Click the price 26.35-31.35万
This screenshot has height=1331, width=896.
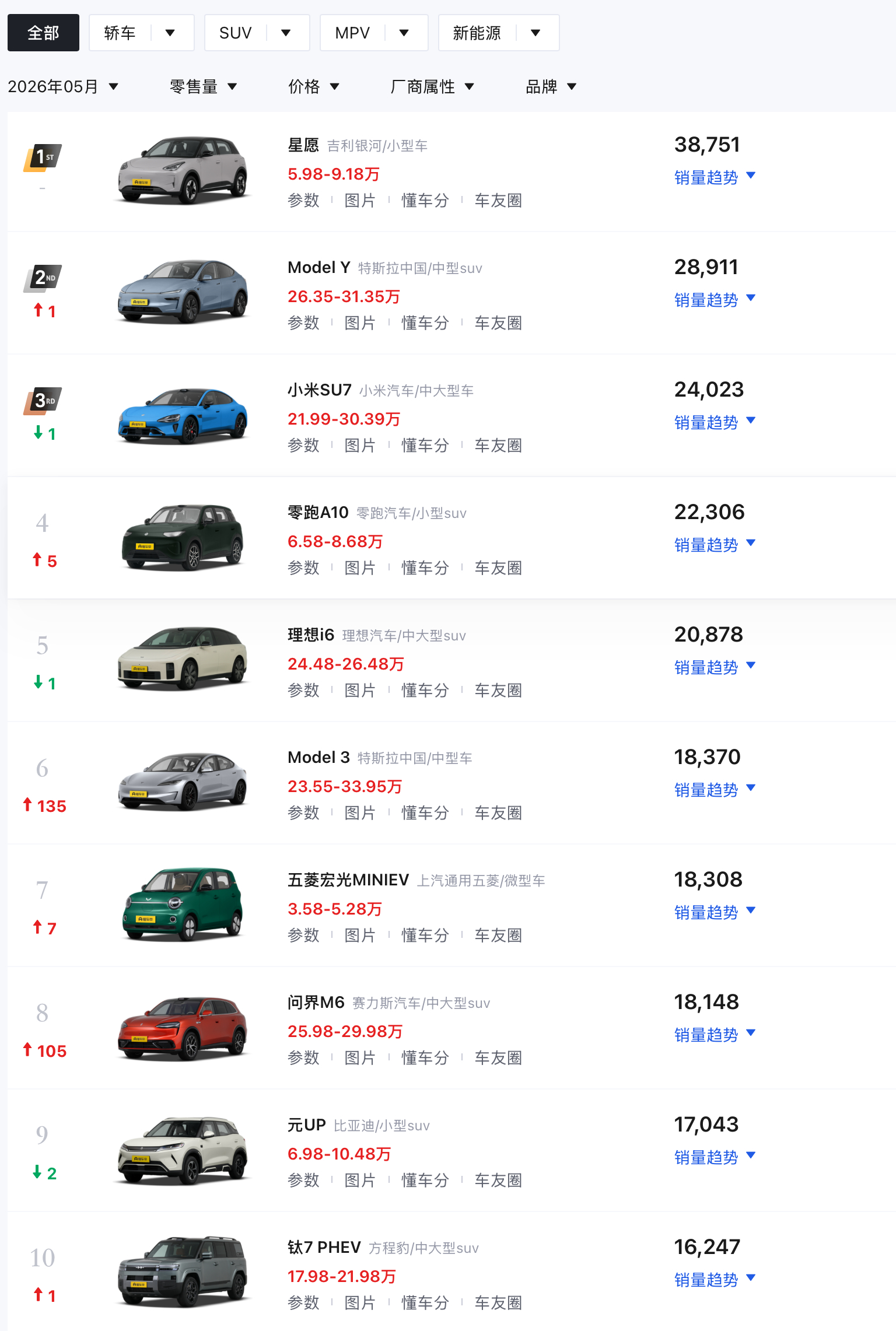[x=344, y=297]
